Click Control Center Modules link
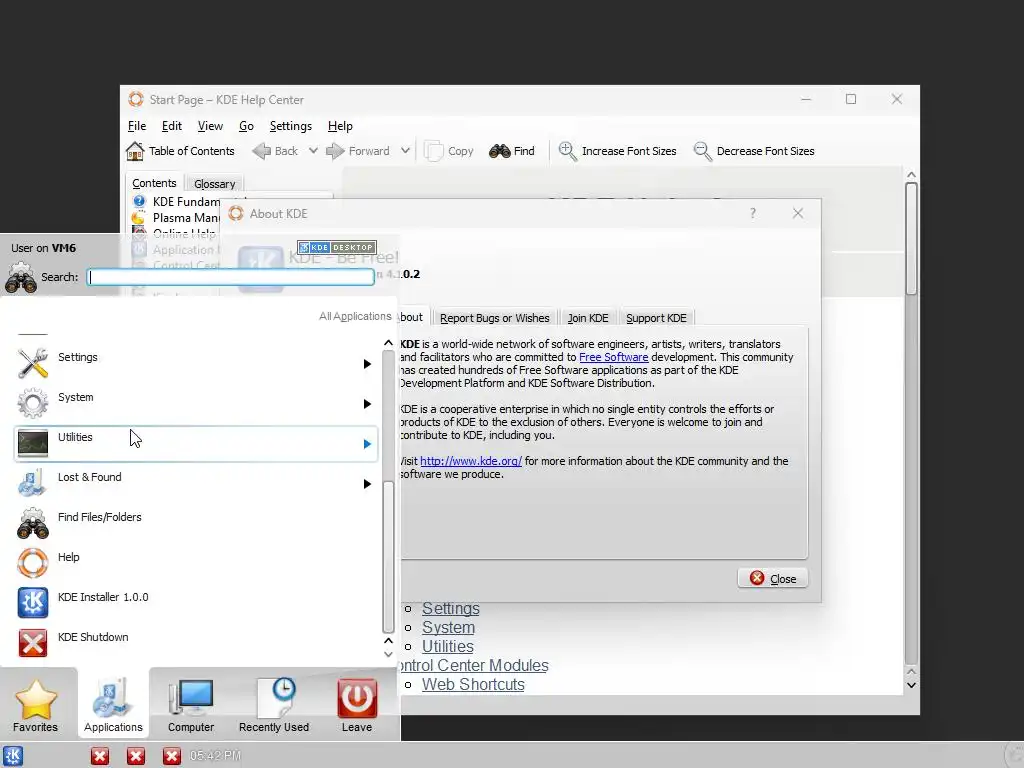This screenshot has width=1024, height=768. (x=475, y=665)
